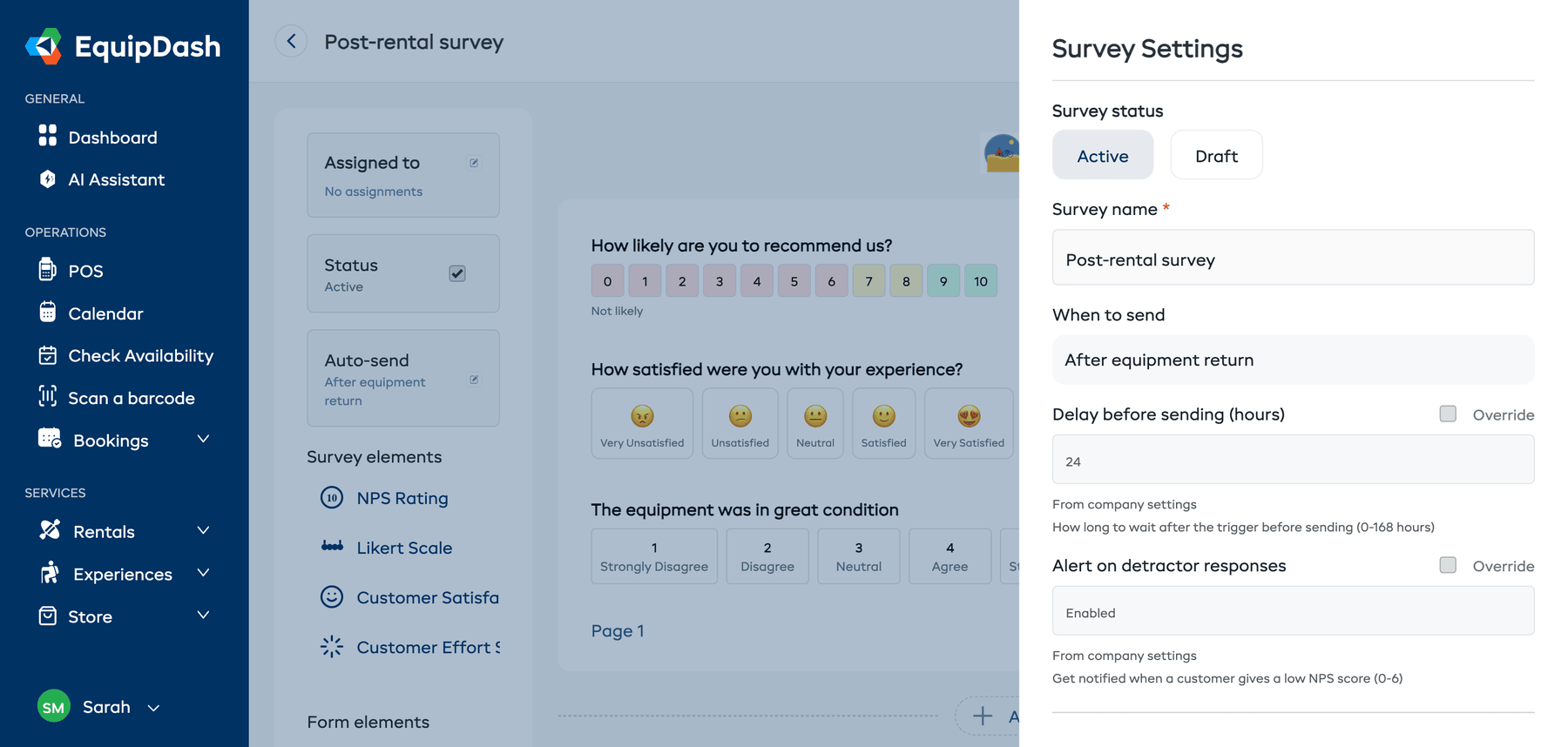Select the Active survey status tab
The height and width of the screenshot is (747, 1568).
[x=1103, y=155]
